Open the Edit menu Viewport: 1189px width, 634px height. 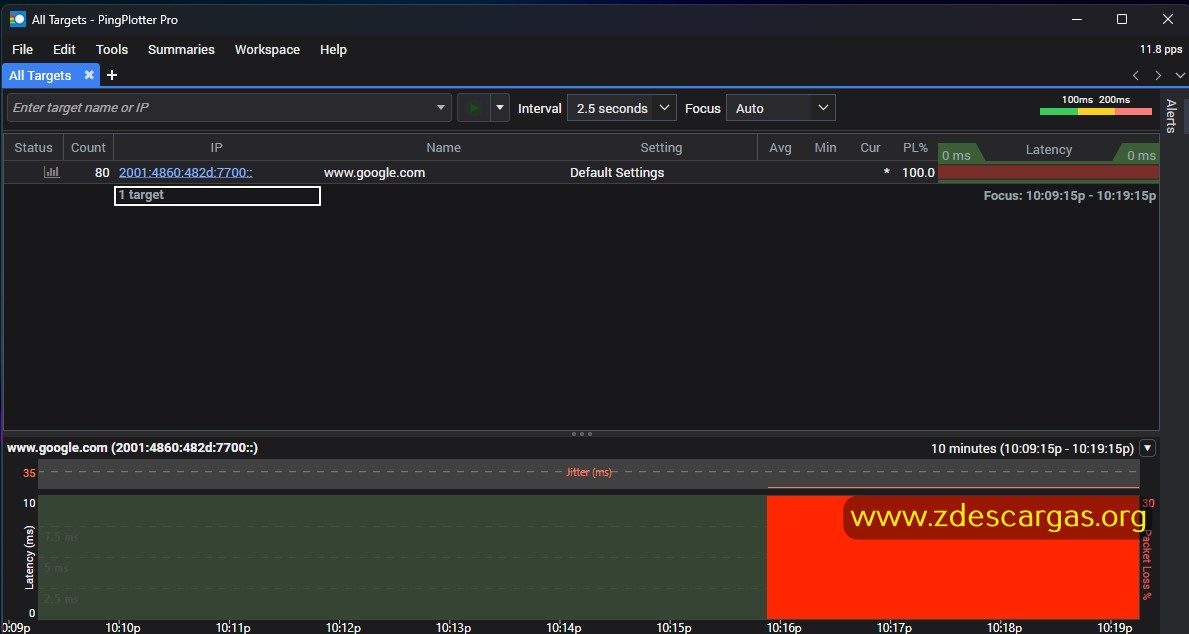(x=64, y=49)
